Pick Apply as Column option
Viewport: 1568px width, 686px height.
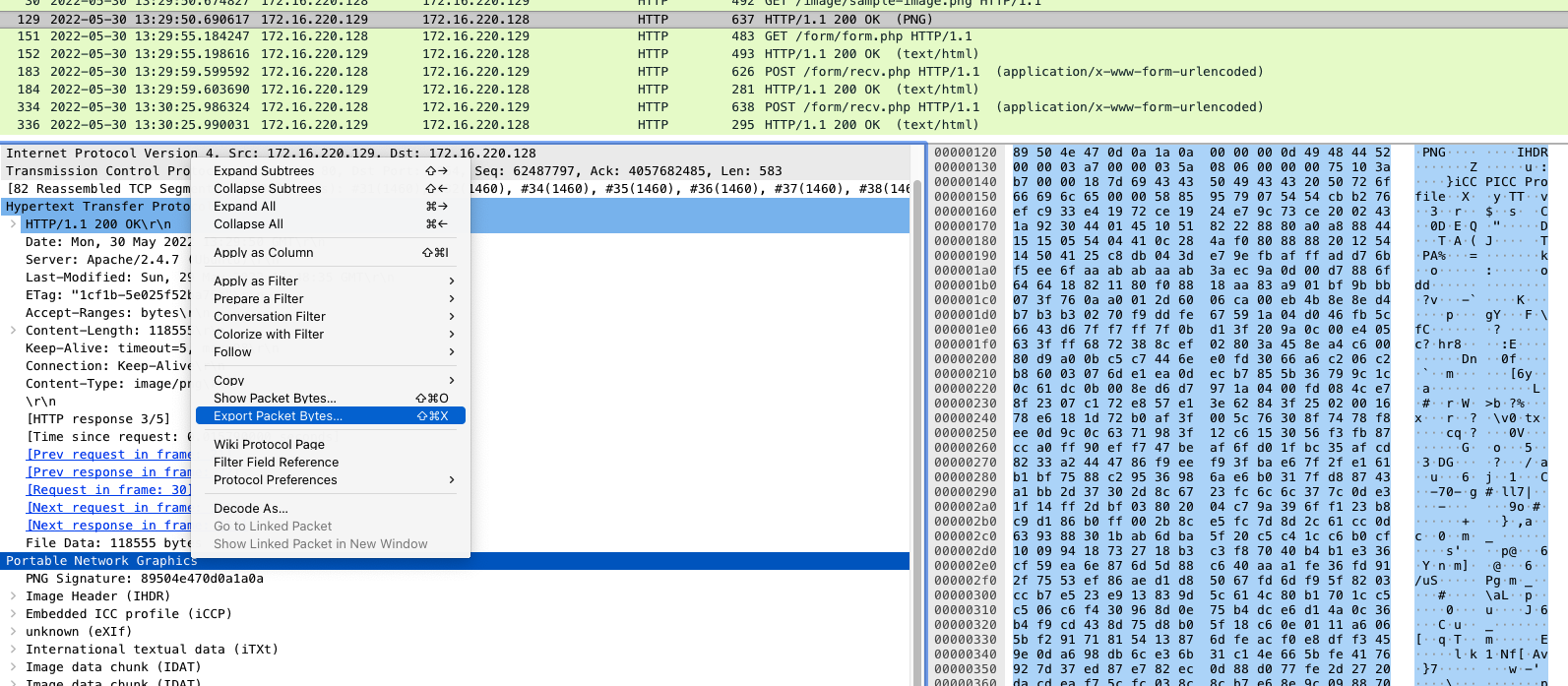coord(263,253)
